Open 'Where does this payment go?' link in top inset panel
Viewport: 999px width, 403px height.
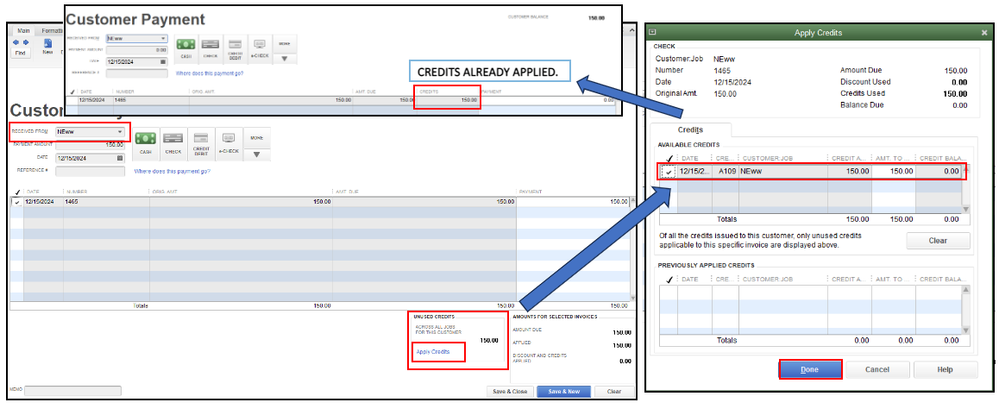click(x=209, y=73)
